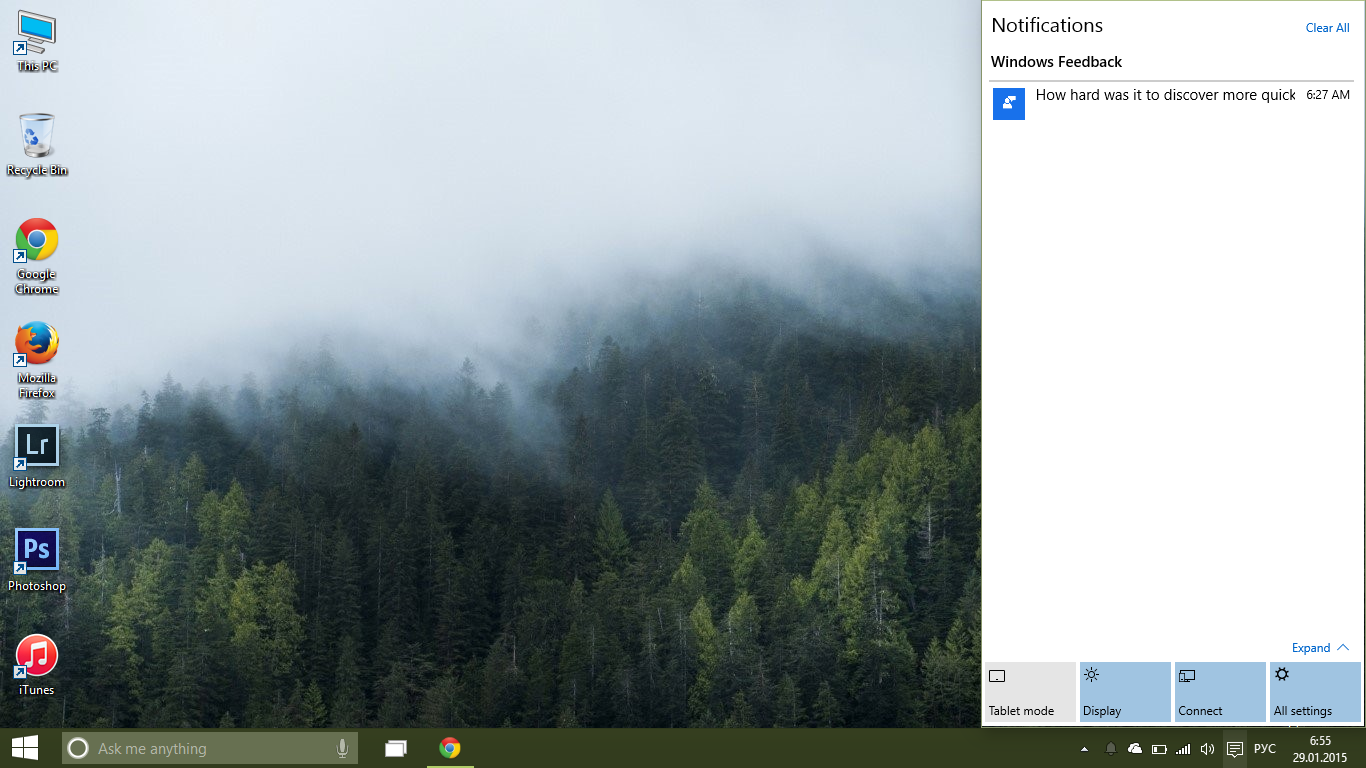
Task: Select Lightroom desktop shortcut
Action: tap(37, 457)
